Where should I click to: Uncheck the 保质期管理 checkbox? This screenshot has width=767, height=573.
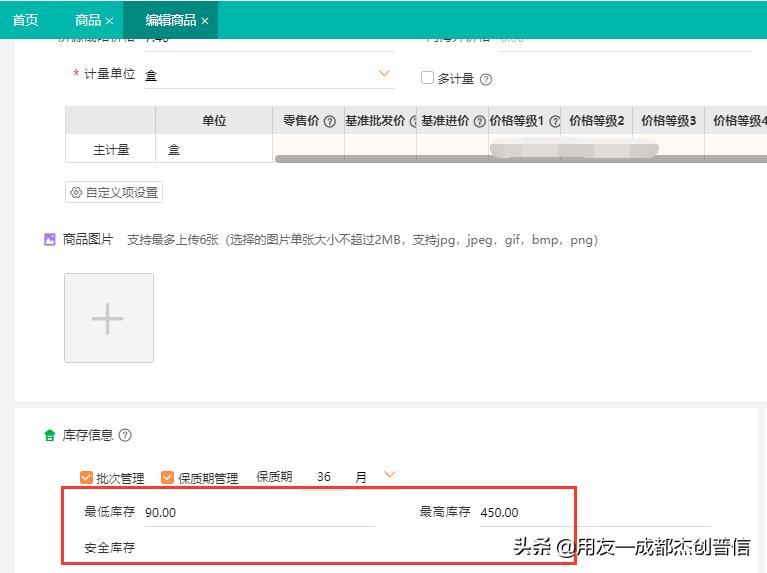[x=167, y=477]
